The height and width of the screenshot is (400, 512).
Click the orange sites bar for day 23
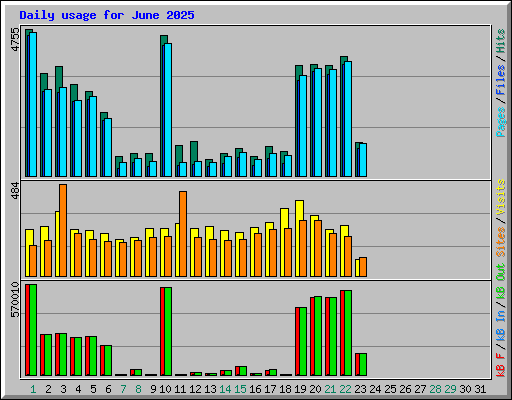(x=363, y=267)
